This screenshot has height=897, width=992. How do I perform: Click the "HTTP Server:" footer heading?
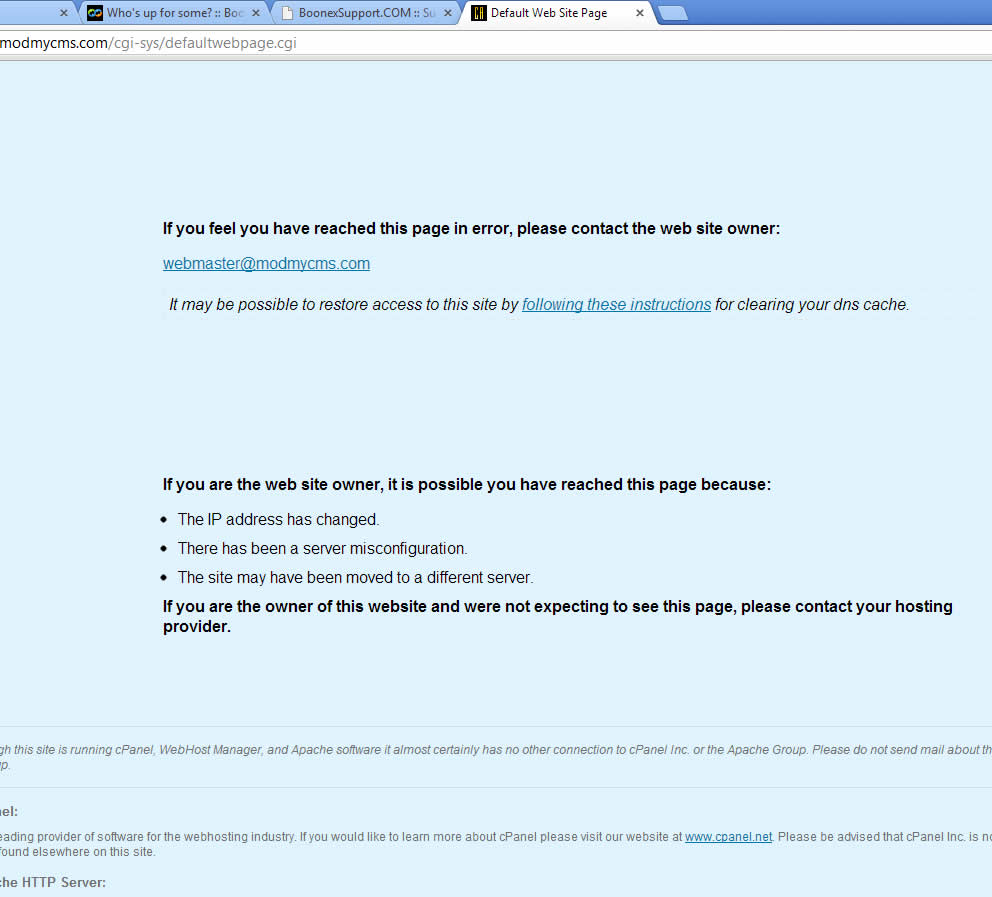click(53, 882)
